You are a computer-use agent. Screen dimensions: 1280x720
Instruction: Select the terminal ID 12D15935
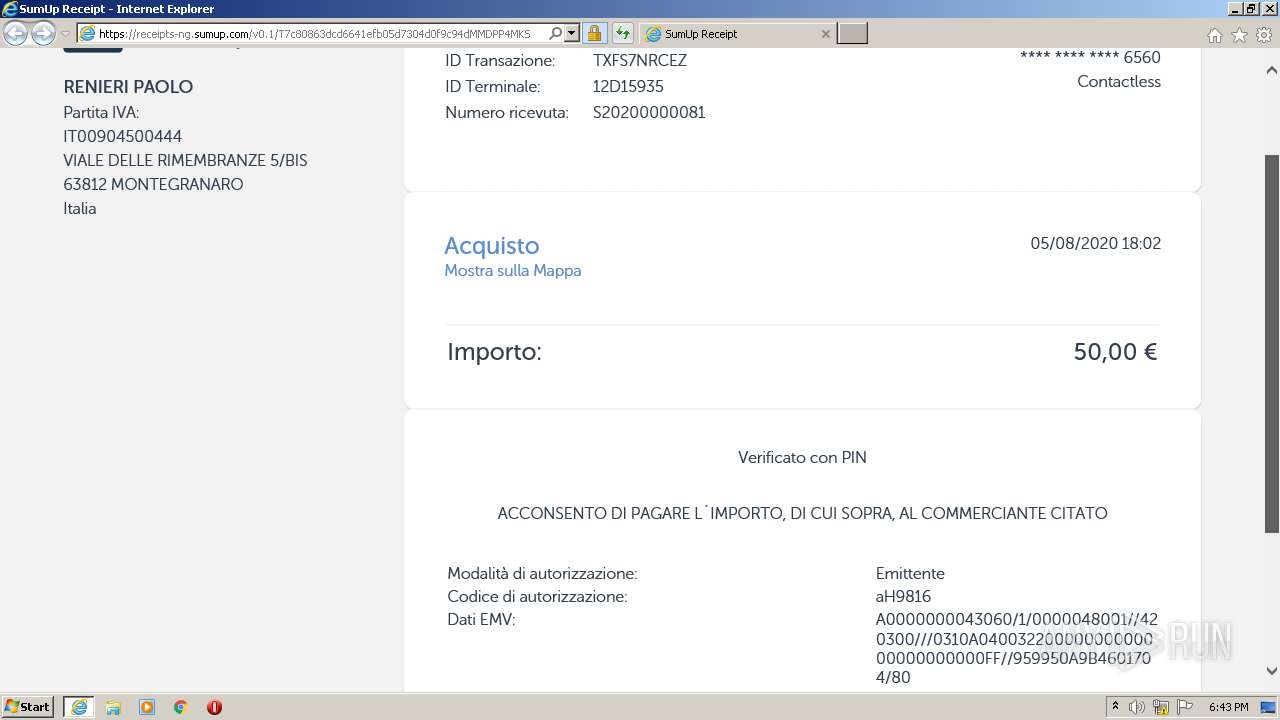click(x=628, y=87)
